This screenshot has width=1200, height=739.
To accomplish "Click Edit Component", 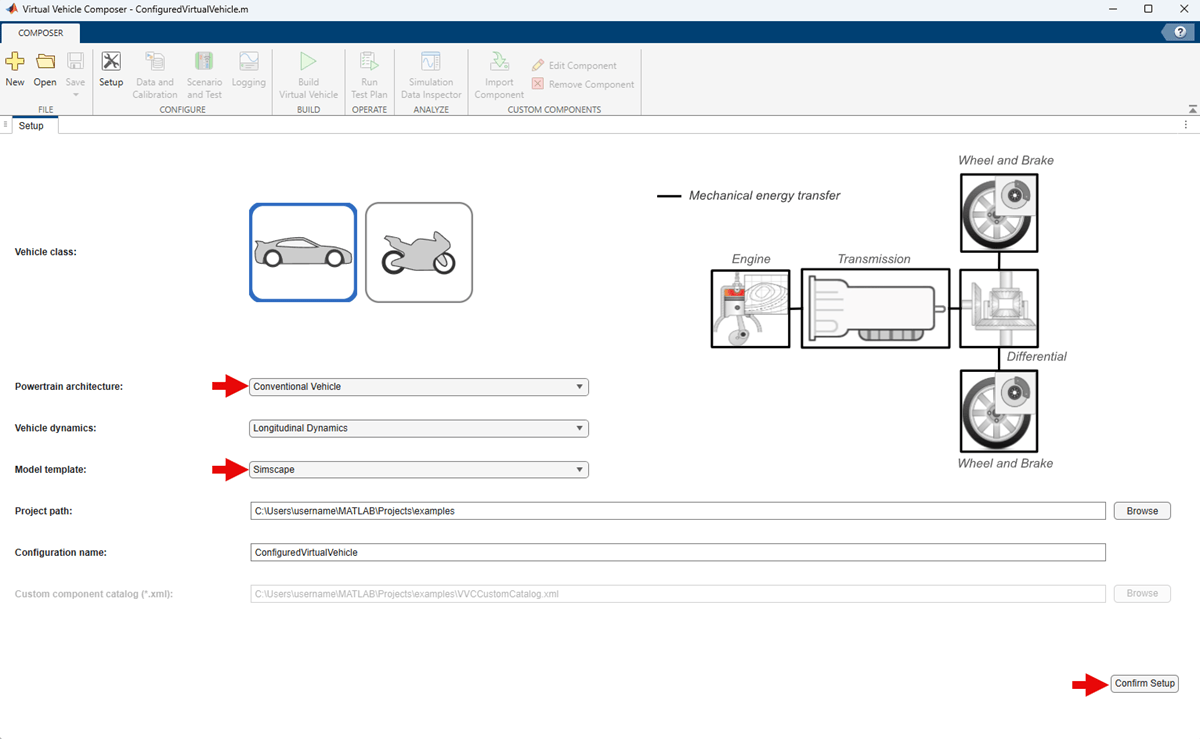I will 574,65.
